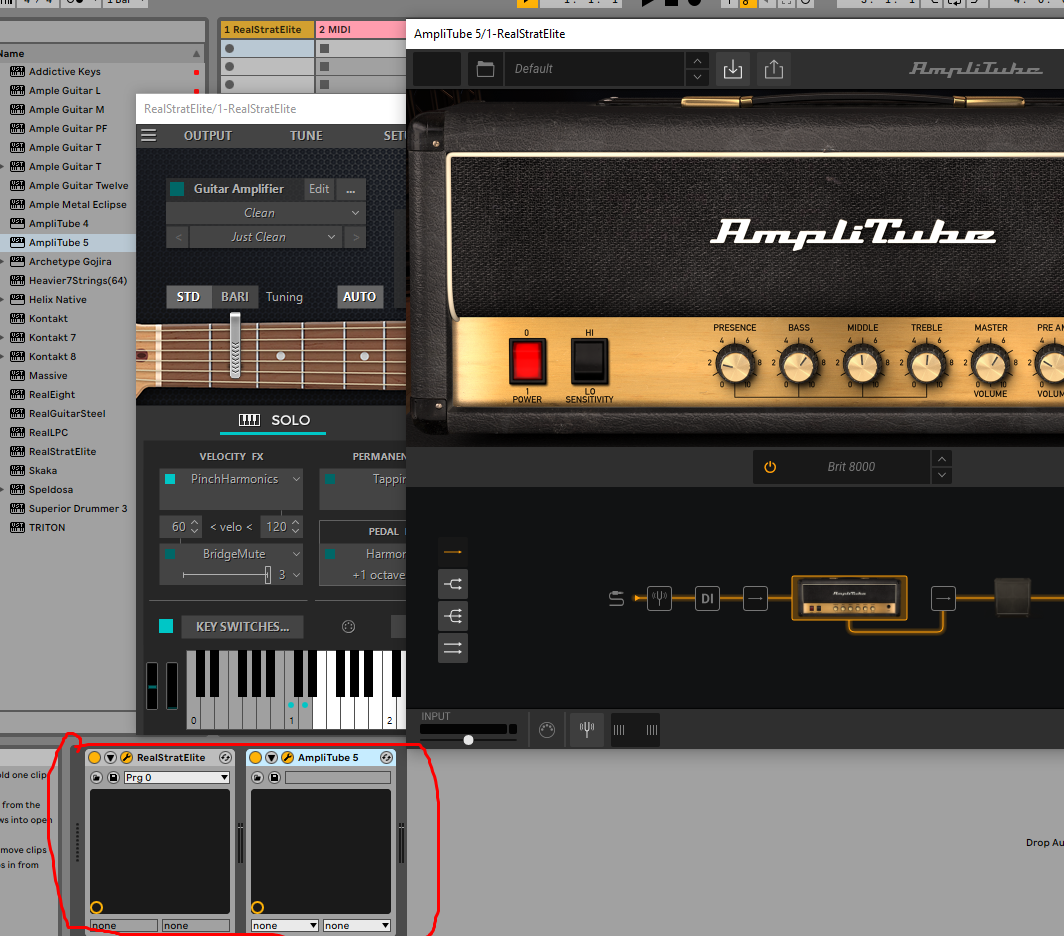Click the AUTO button

tap(359, 297)
